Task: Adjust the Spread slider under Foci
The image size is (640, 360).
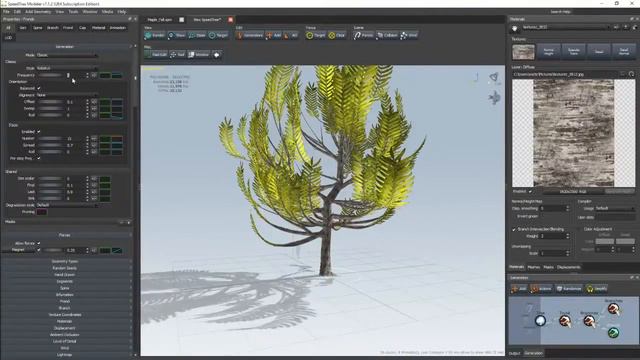Action: tap(50, 145)
